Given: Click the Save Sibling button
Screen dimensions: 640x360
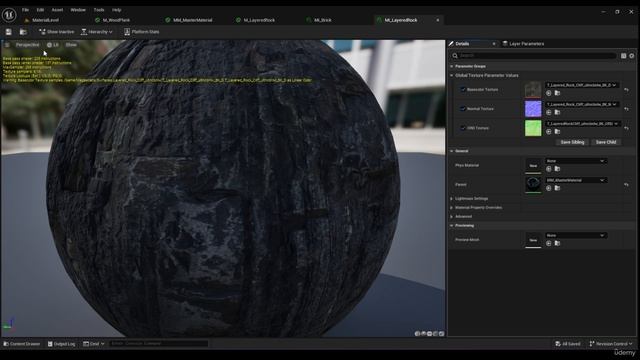Looking at the screenshot, I should (x=572, y=142).
